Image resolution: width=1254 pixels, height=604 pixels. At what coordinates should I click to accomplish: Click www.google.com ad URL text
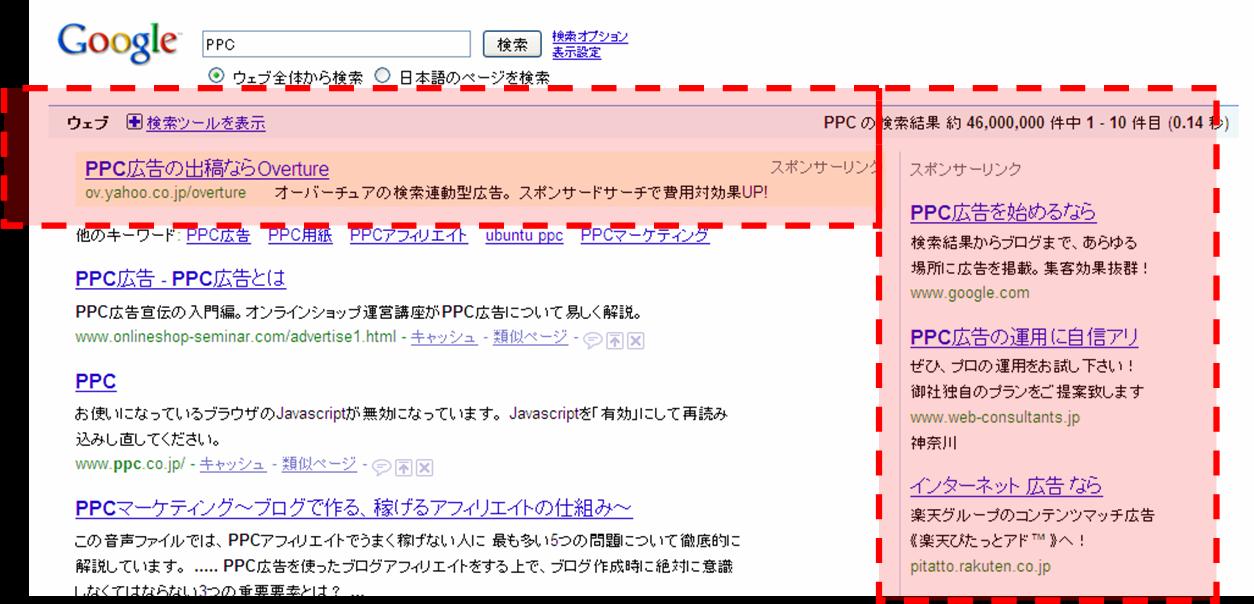970,293
